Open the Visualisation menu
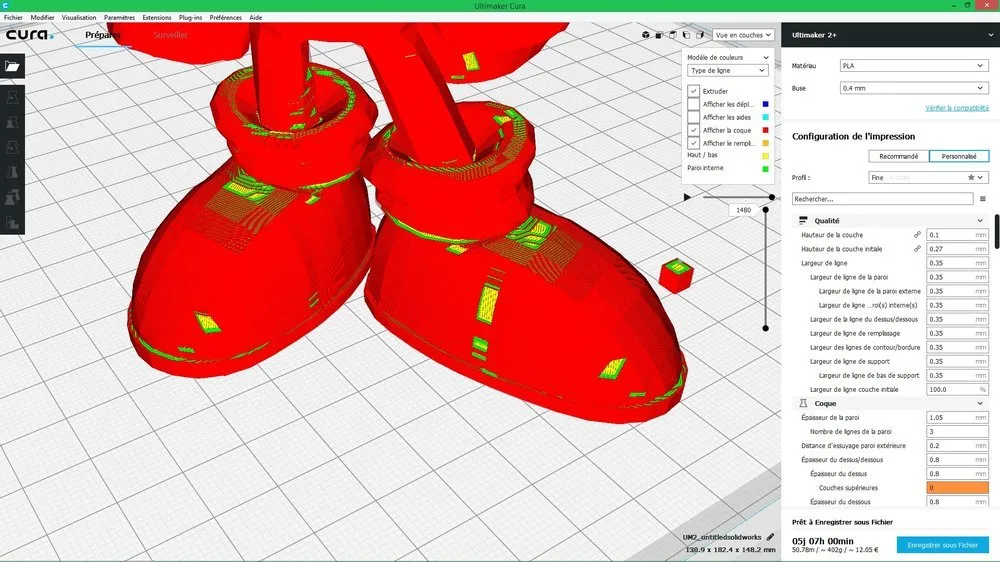Screen dimensions: 1000x562 point(79,17)
